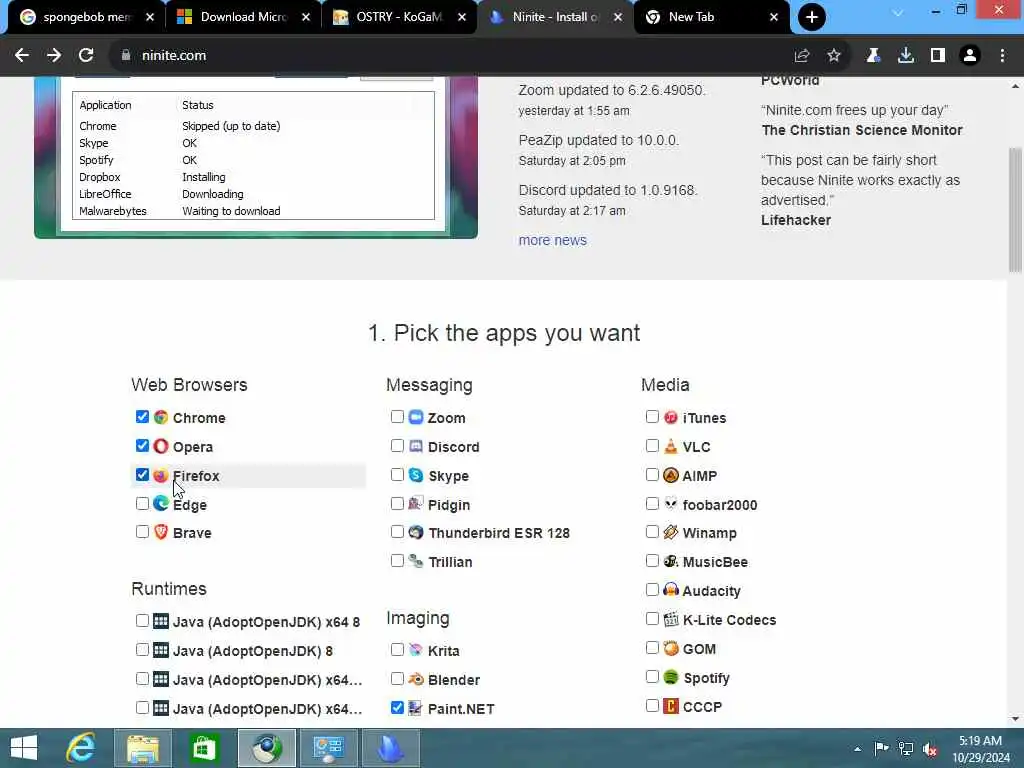Click the Opera logo icon
The height and width of the screenshot is (768, 1024).
[161, 446]
